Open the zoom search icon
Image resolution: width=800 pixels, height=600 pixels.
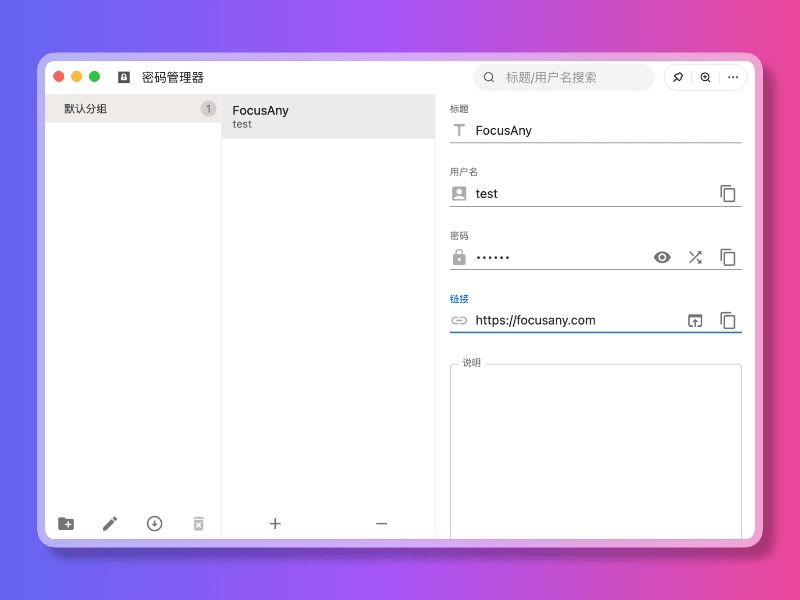pyautogui.click(x=705, y=77)
